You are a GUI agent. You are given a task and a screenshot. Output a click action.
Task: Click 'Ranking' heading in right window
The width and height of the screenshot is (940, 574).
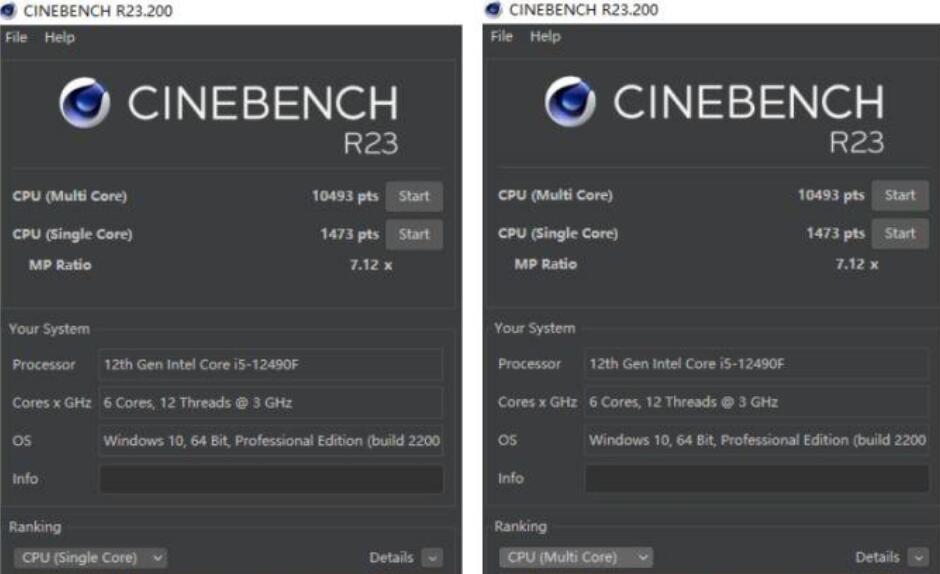(520, 526)
